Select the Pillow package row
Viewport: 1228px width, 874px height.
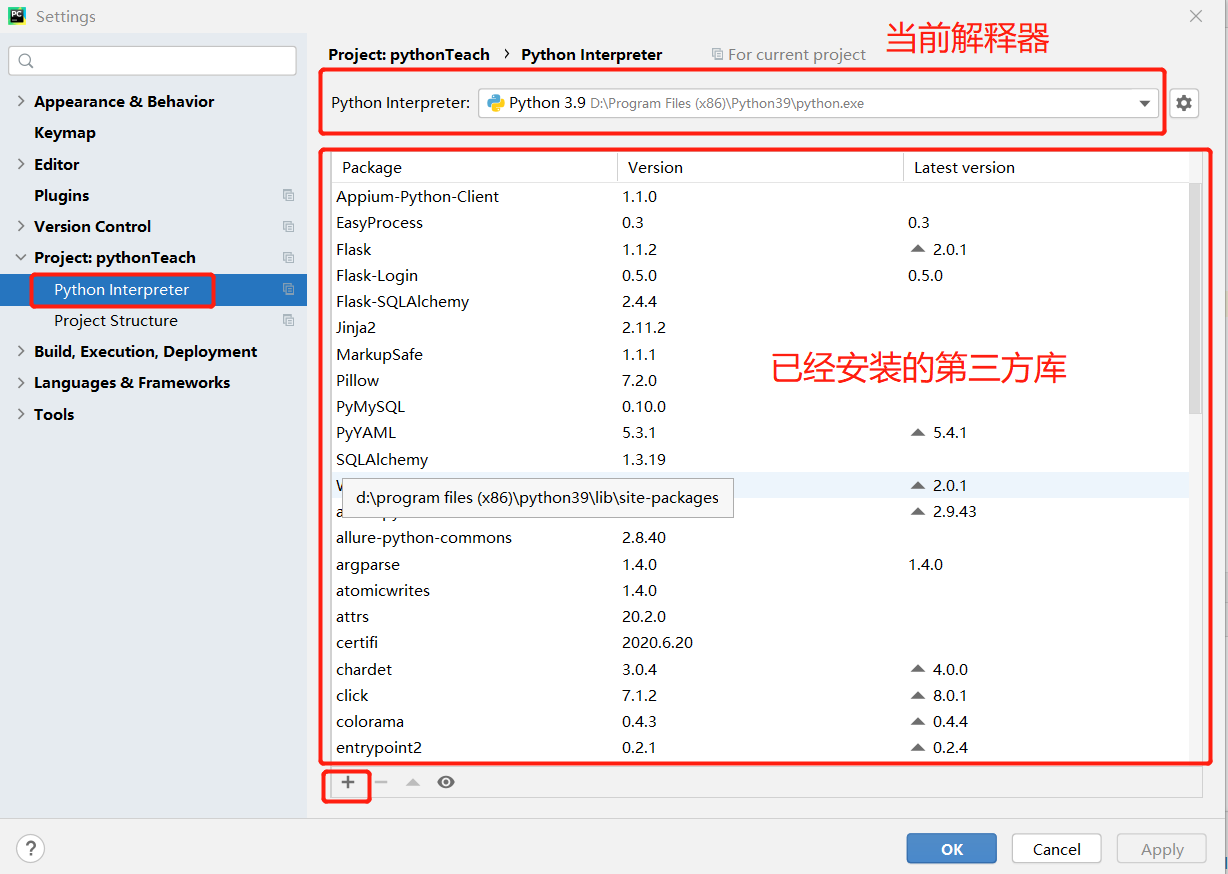pos(760,380)
